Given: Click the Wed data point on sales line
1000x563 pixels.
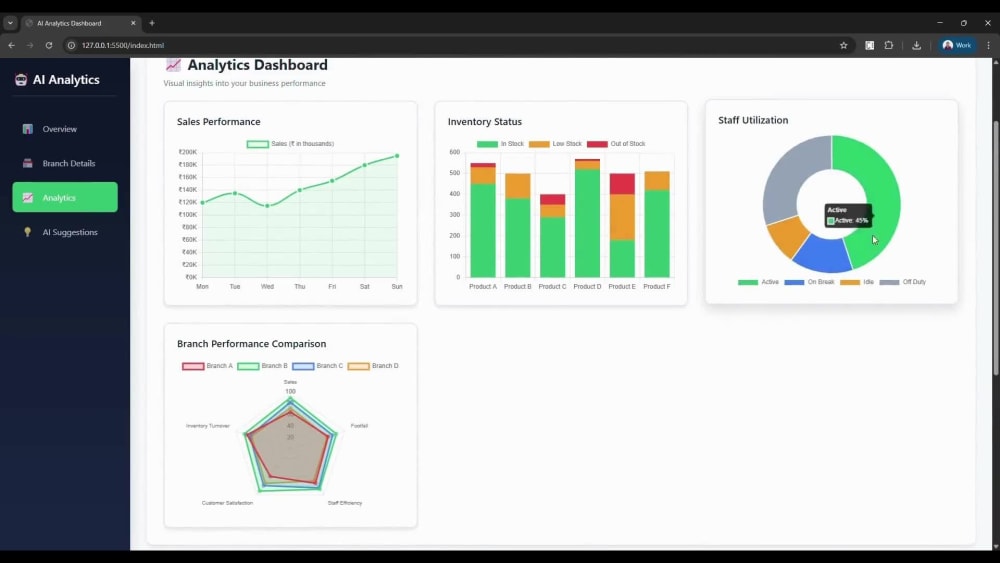Looking at the screenshot, I should click(x=267, y=205).
